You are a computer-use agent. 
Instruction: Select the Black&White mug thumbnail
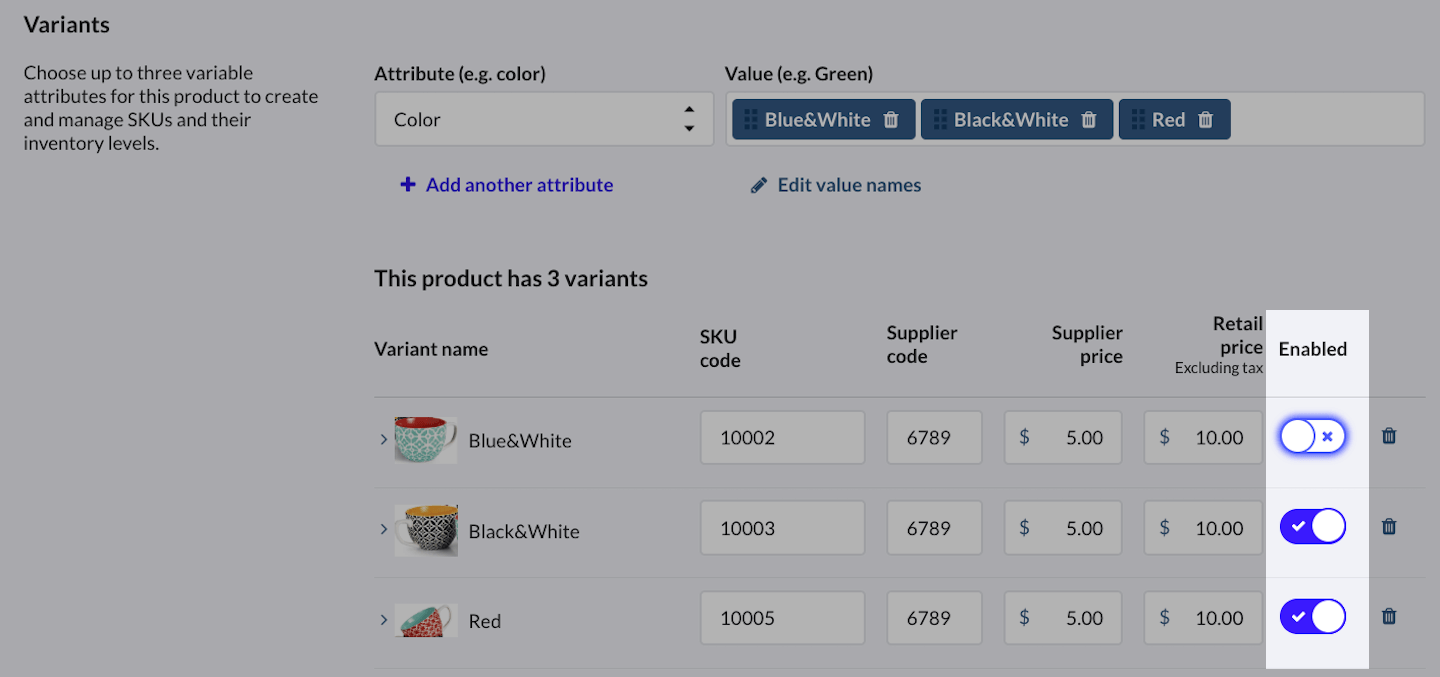click(x=426, y=529)
